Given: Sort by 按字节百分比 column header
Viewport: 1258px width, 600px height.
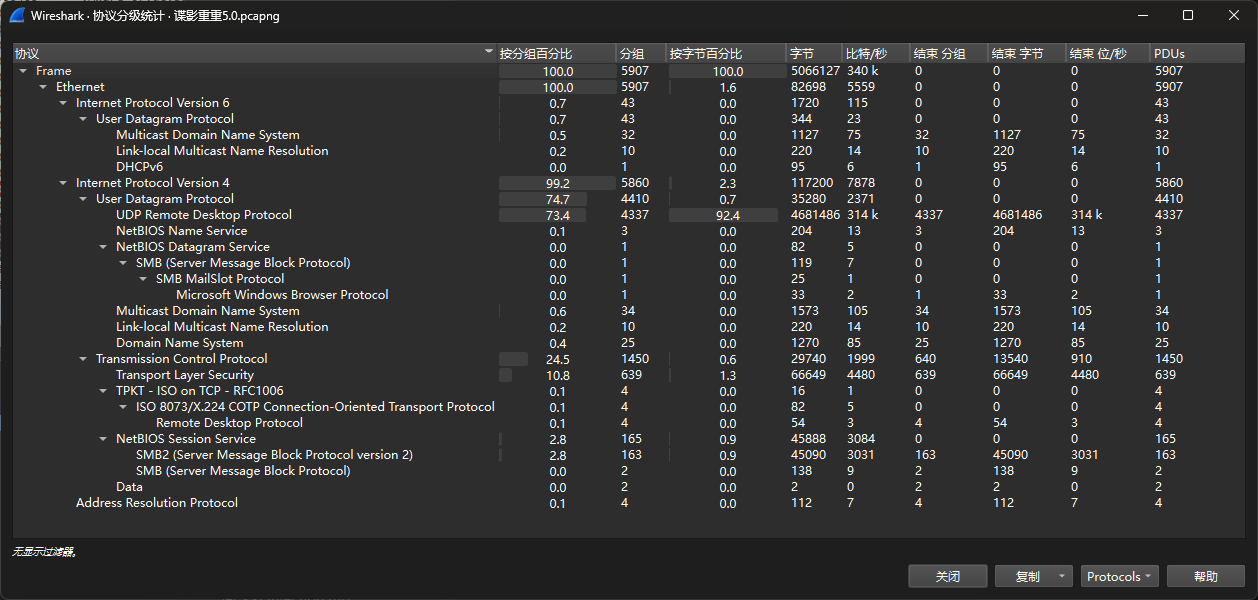Looking at the screenshot, I should tap(725, 53).
